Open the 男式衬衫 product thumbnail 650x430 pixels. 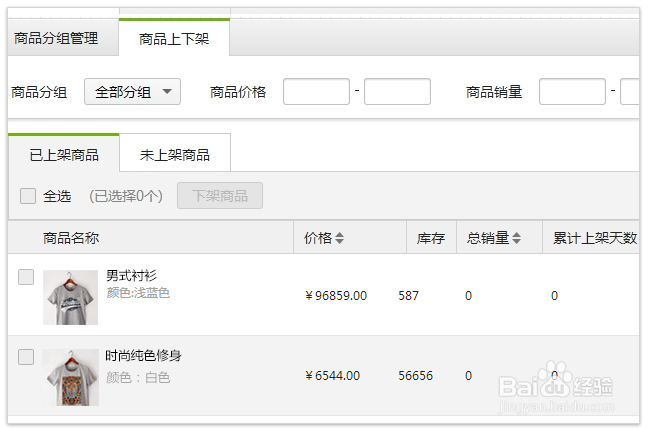coord(70,297)
